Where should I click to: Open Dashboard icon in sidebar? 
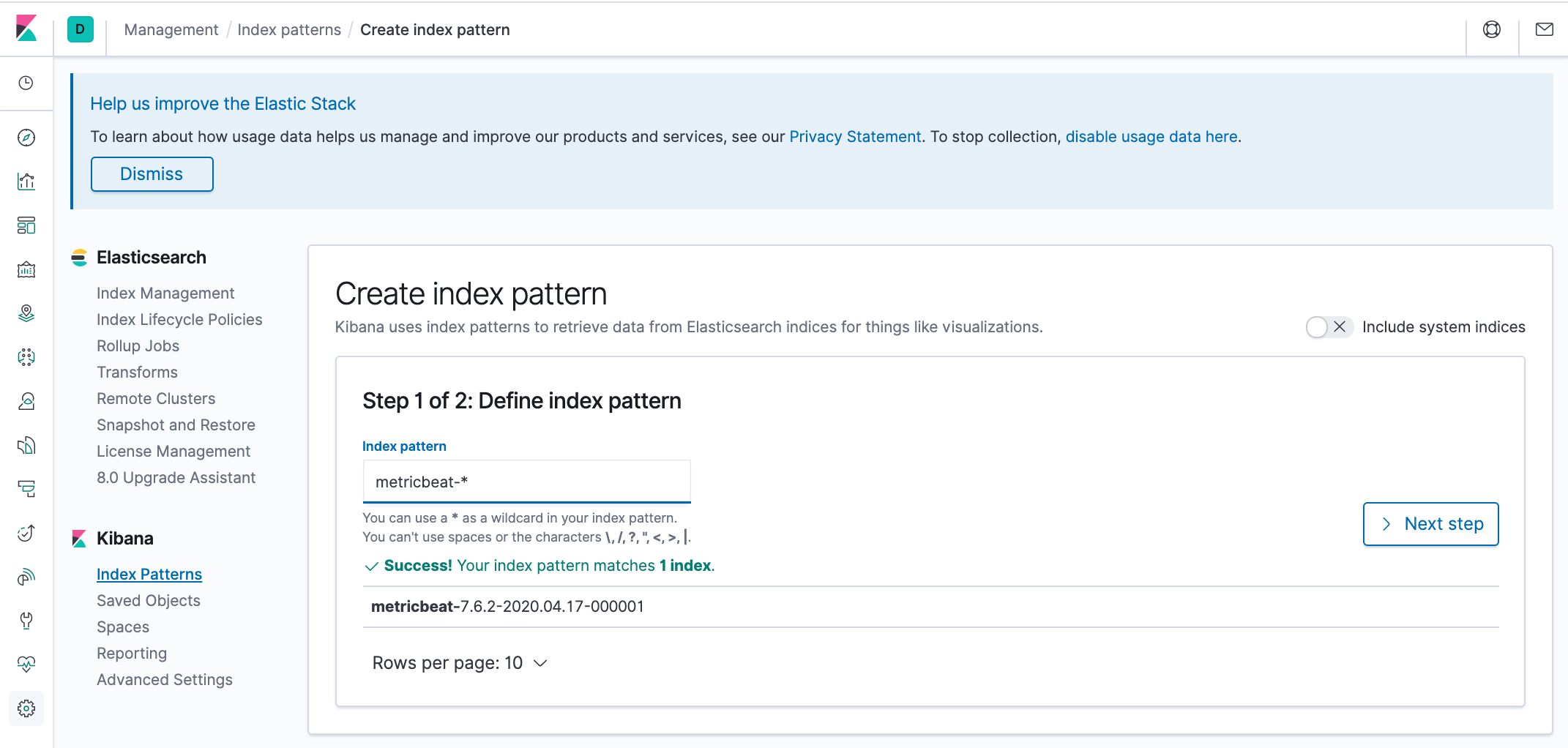click(x=26, y=225)
